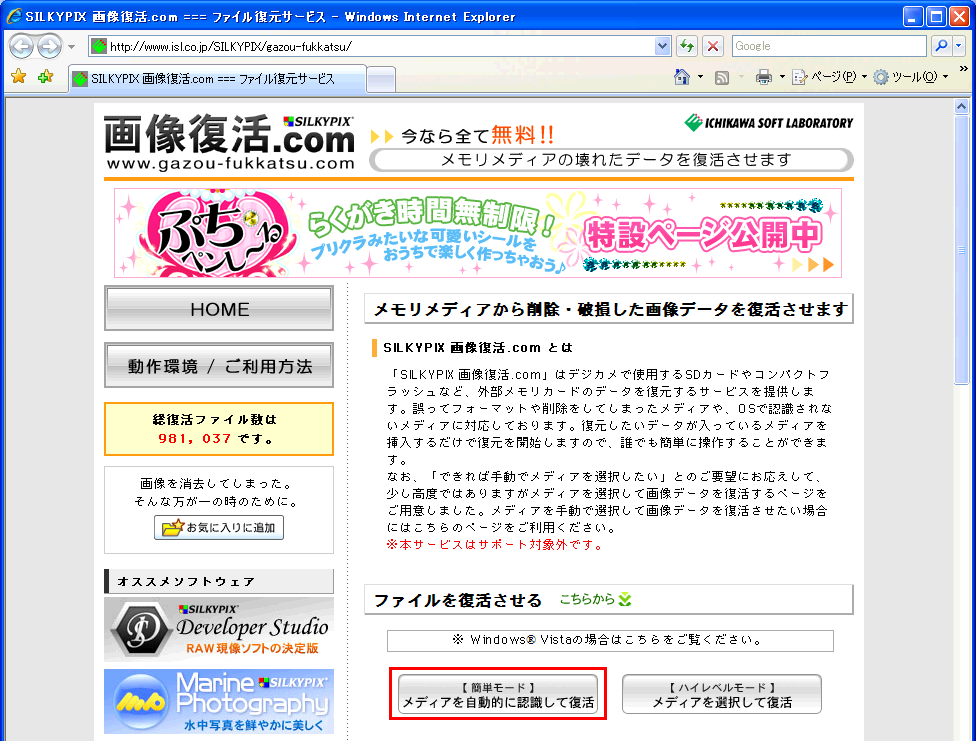This screenshot has height=741, width=976.
Task: Click the Internet Explorer title bar icon
Action: (14, 16)
